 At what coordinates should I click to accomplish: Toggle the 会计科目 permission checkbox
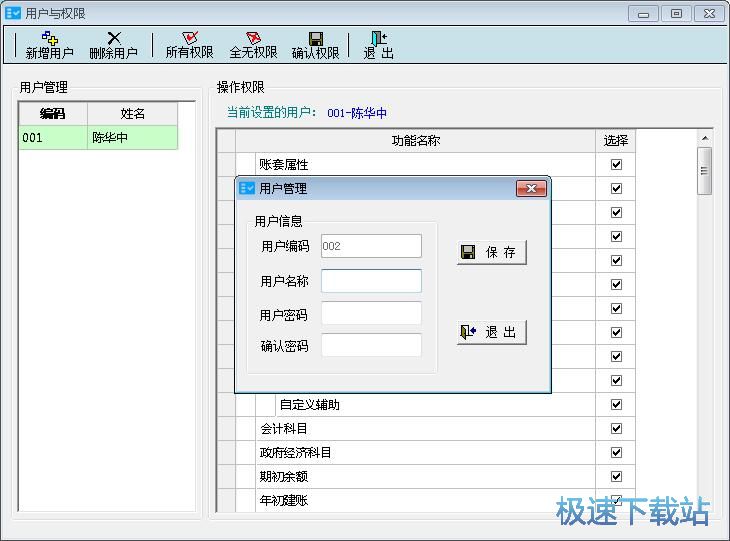[x=616, y=428]
